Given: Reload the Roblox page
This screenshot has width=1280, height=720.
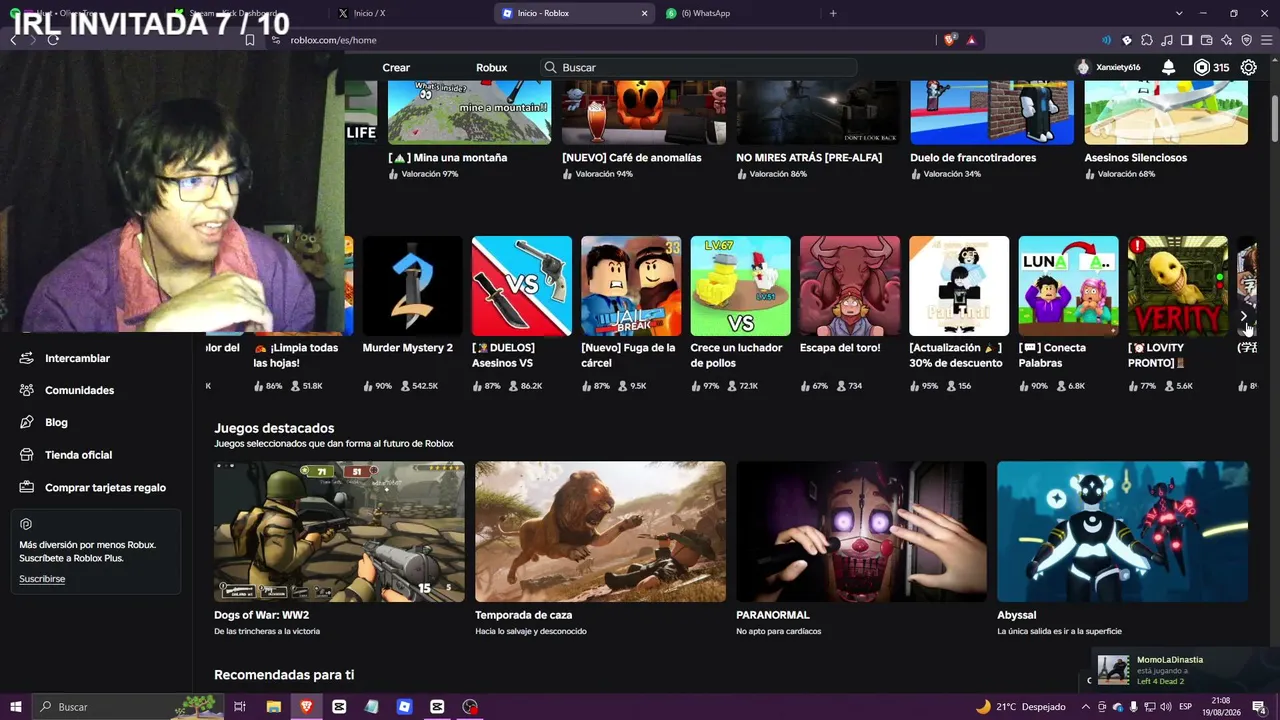Looking at the screenshot, I should (53, 40).
